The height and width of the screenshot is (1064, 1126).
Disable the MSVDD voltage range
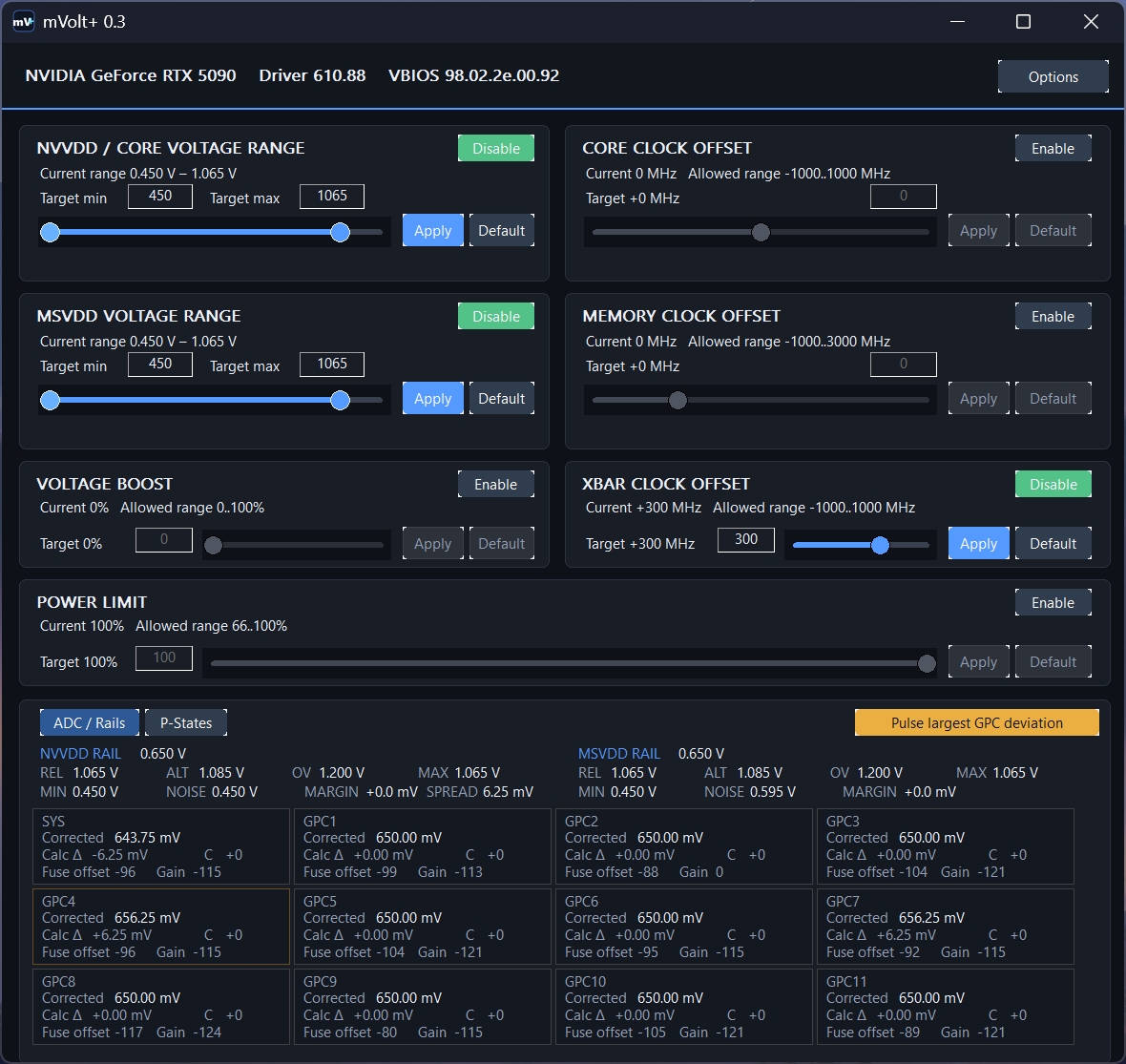496,316
